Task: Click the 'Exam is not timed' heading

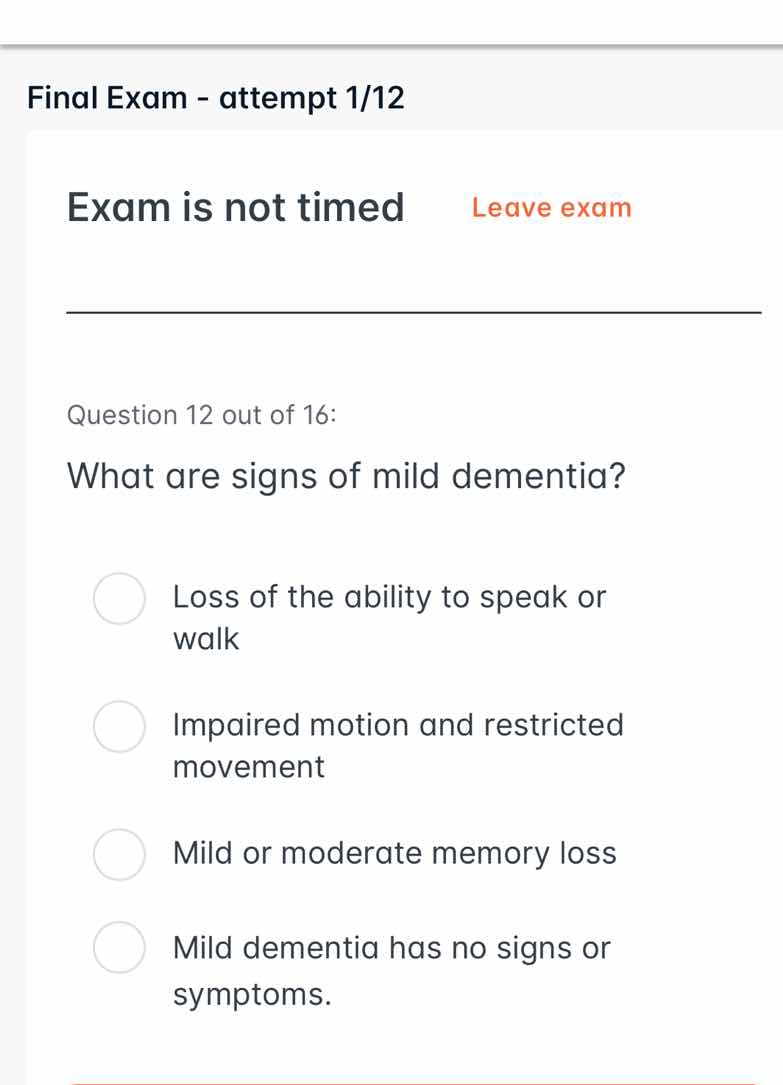Action: coord(235,207)
